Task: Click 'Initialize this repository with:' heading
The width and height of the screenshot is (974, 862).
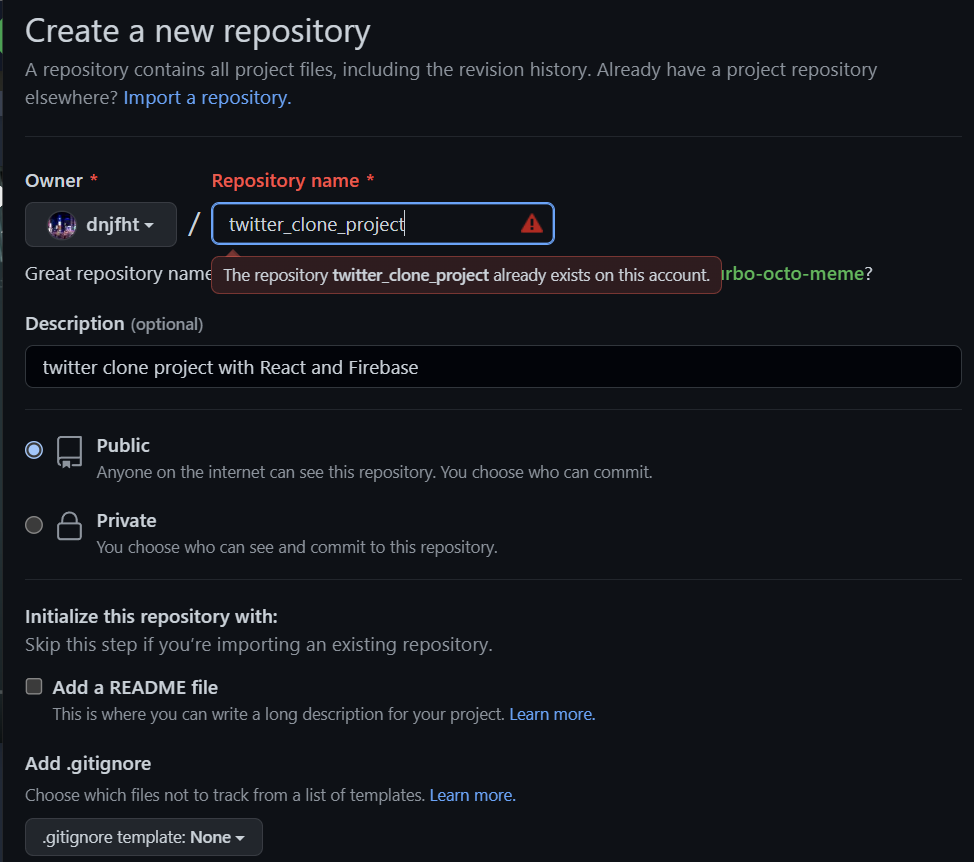Action: point(152,616)
